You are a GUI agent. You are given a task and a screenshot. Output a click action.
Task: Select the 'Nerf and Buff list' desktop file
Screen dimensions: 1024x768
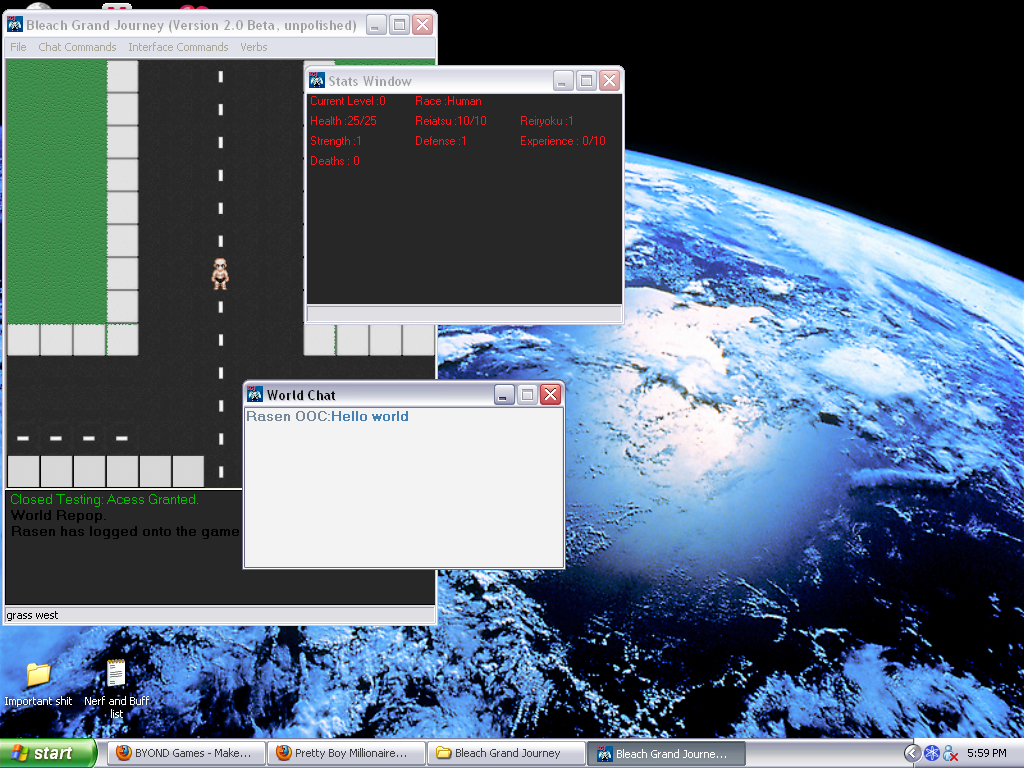pos(116,689)
